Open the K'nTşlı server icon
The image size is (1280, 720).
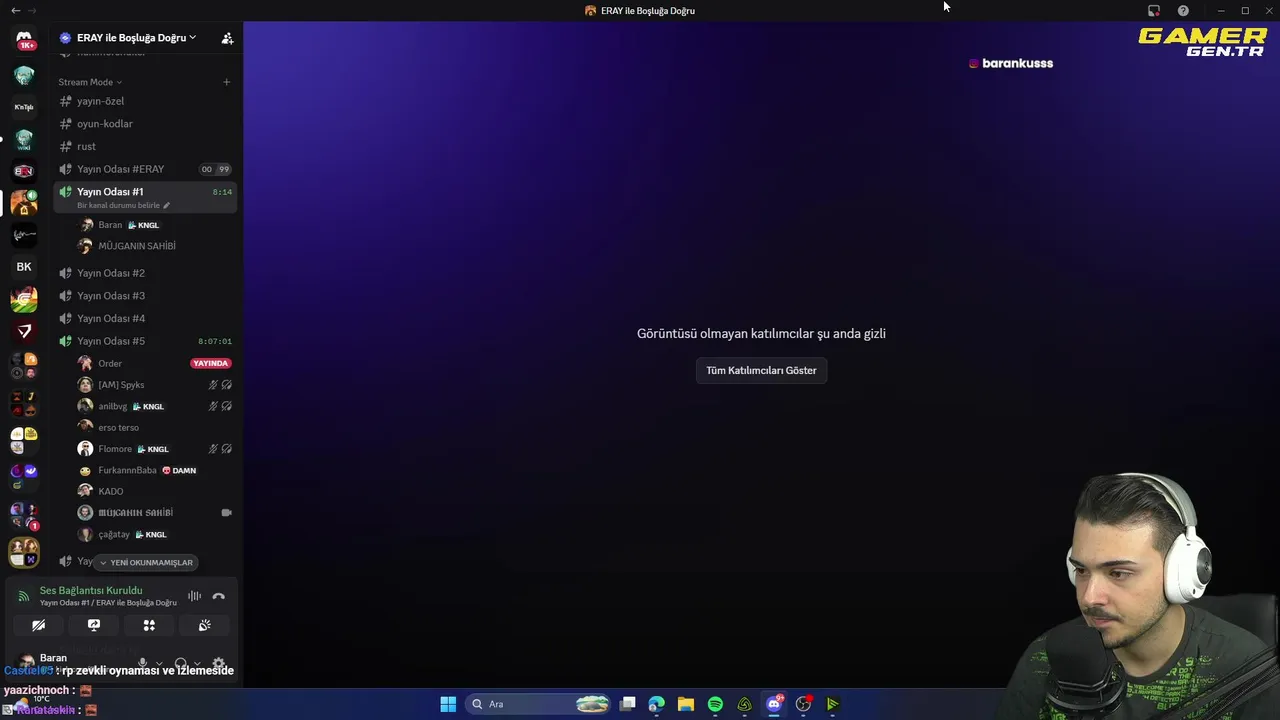point(24,107)
